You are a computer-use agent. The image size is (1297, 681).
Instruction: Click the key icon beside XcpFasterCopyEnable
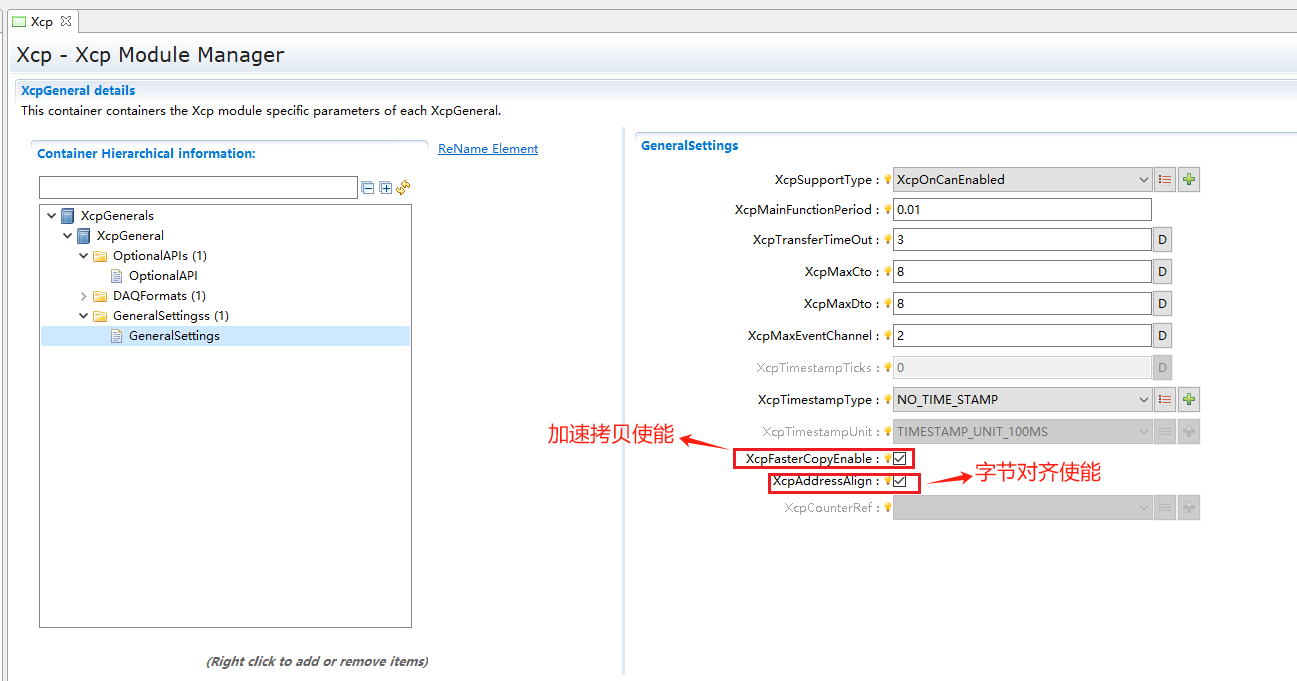[887, 458]
